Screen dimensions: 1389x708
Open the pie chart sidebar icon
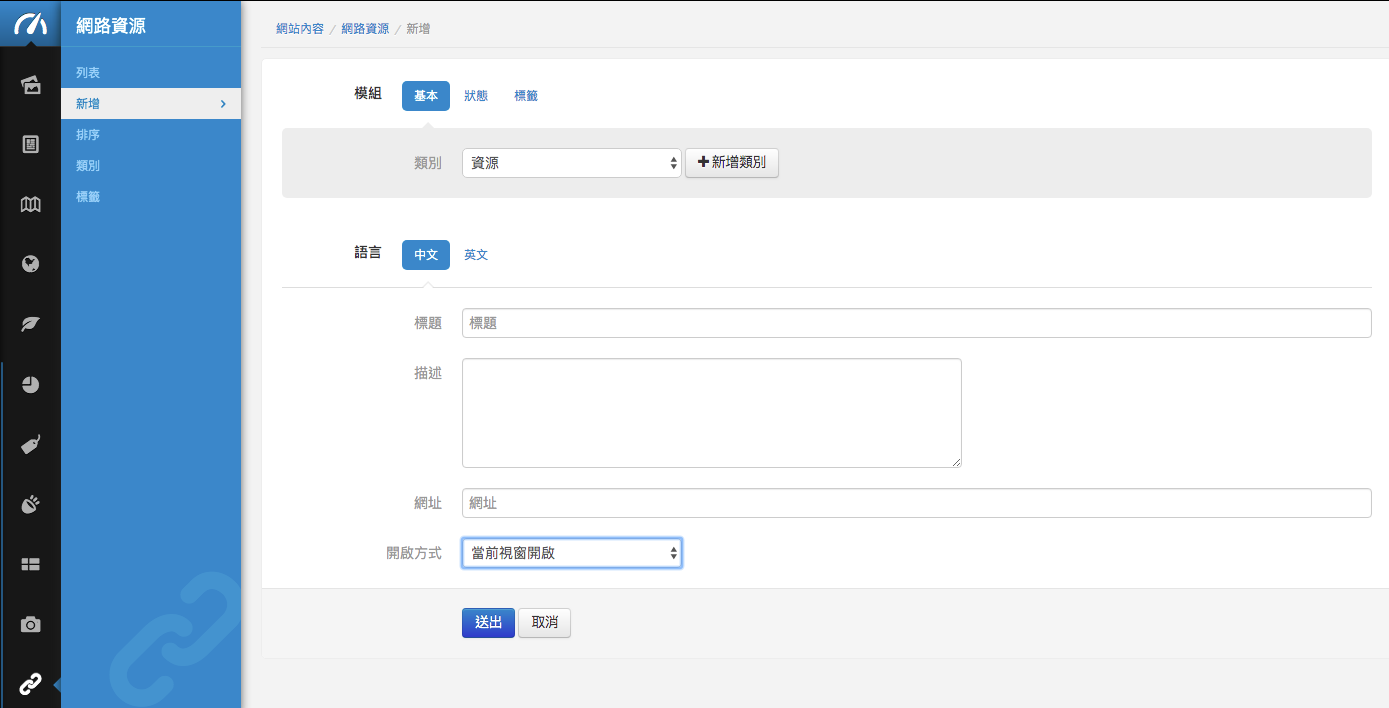[30, 385]
